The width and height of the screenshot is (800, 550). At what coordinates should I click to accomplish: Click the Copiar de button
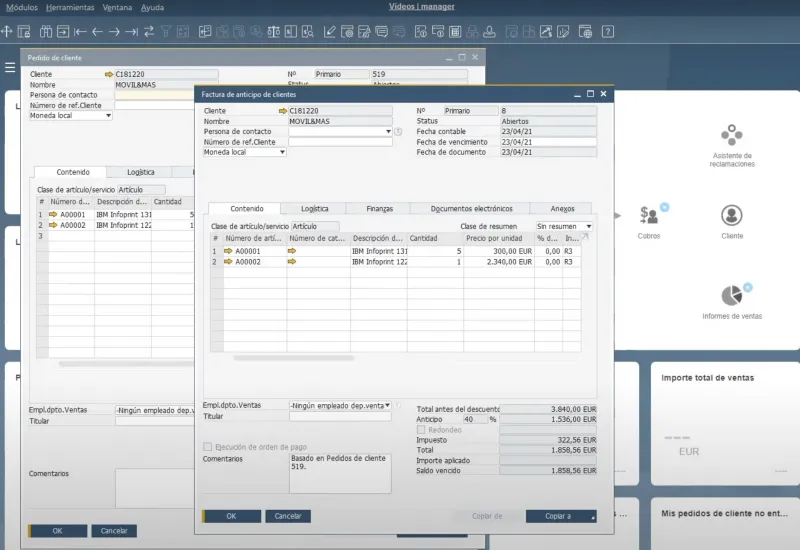[x=487, y=516]
